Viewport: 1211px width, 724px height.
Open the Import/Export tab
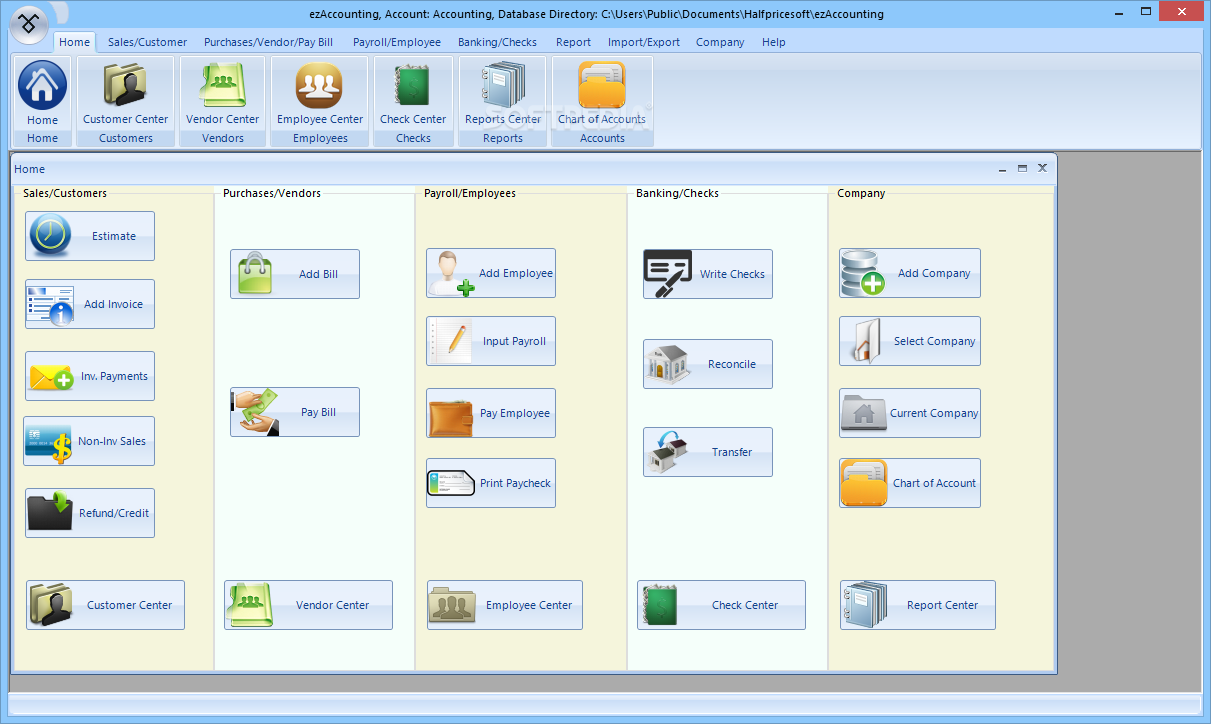pyautogui.click(x=644, y=42)
